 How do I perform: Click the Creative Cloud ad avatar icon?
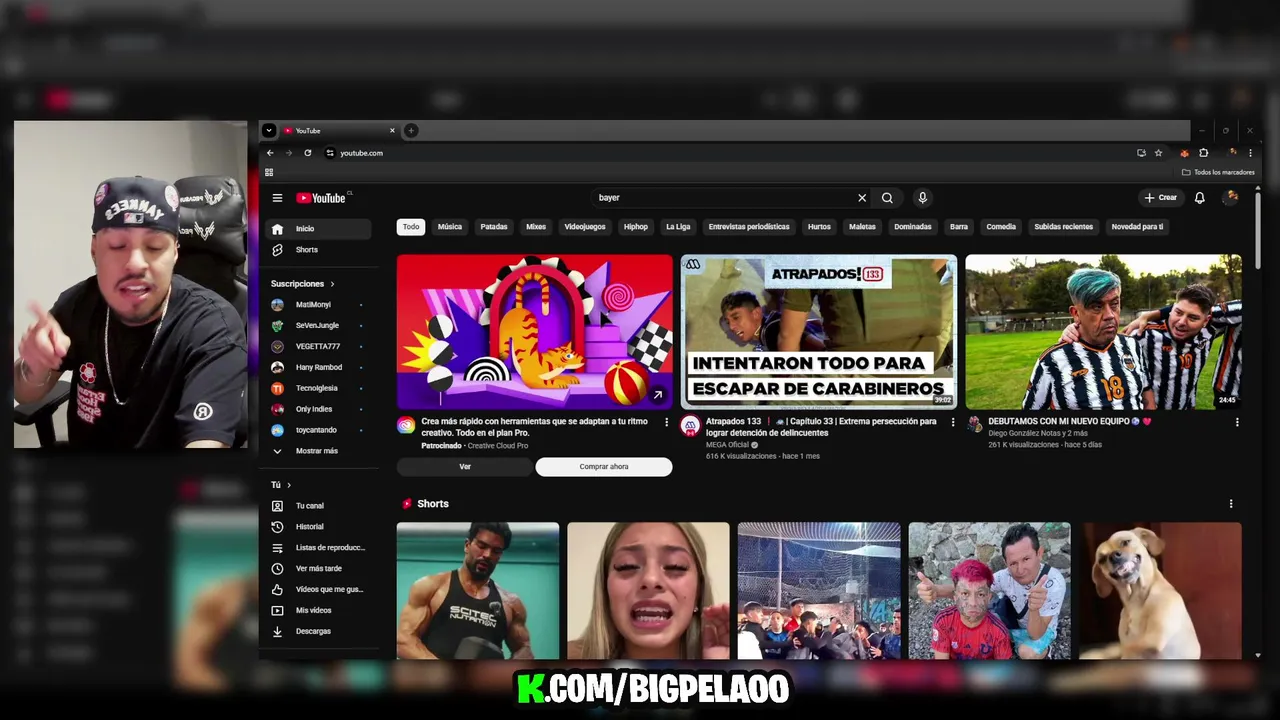[406, 426]
